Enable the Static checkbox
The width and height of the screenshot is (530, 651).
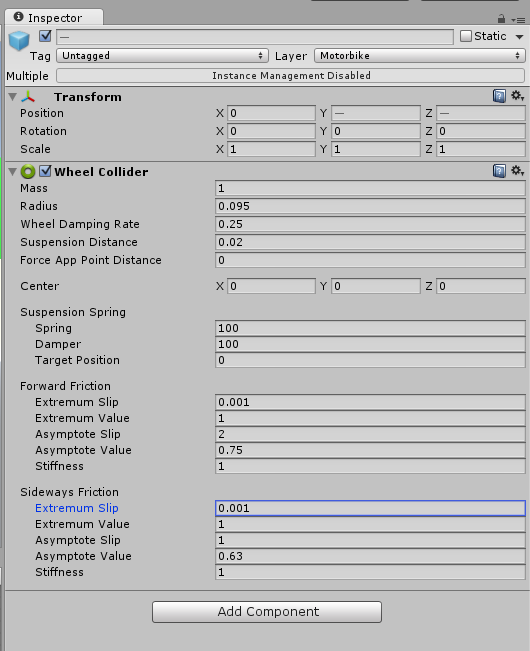click(466, 36)
